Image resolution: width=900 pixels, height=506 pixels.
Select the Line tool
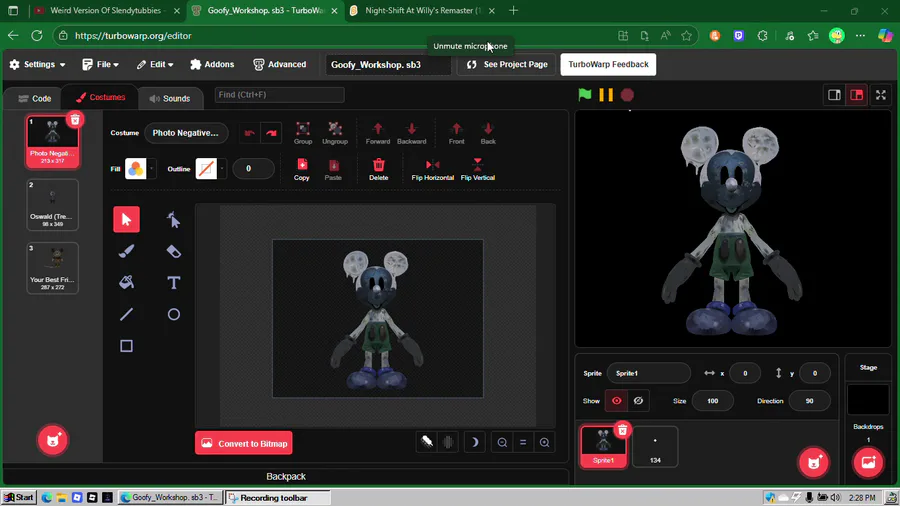(x=126, y=314)
